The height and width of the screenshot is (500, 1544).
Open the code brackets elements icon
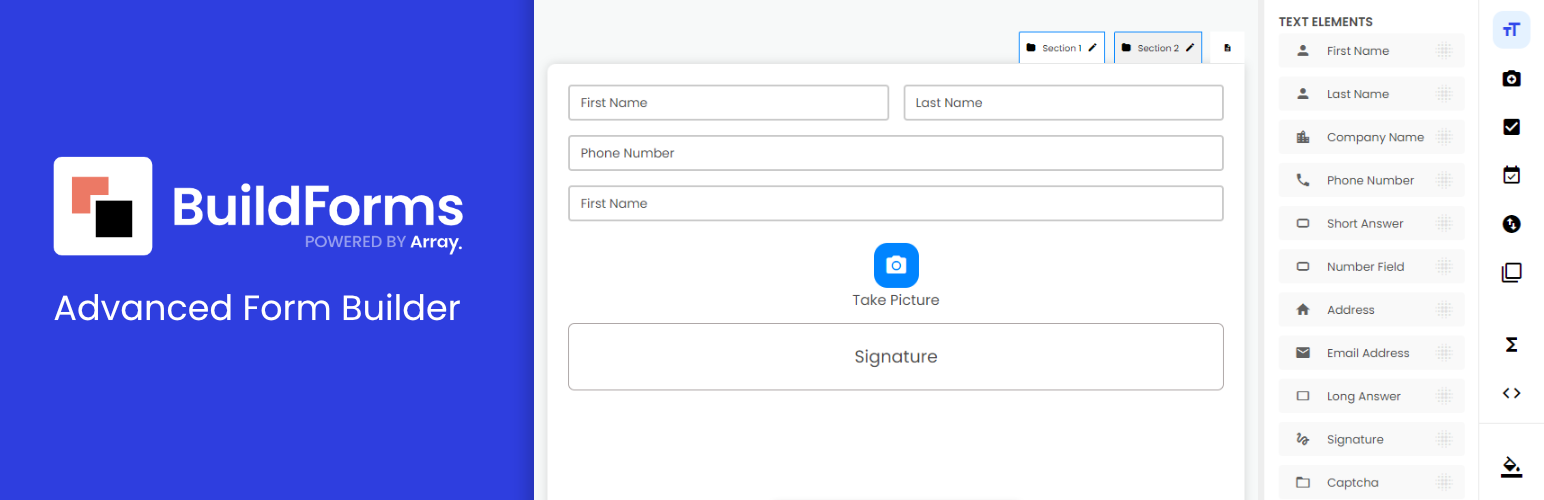pyautogui.click(x=1511, y=393)
